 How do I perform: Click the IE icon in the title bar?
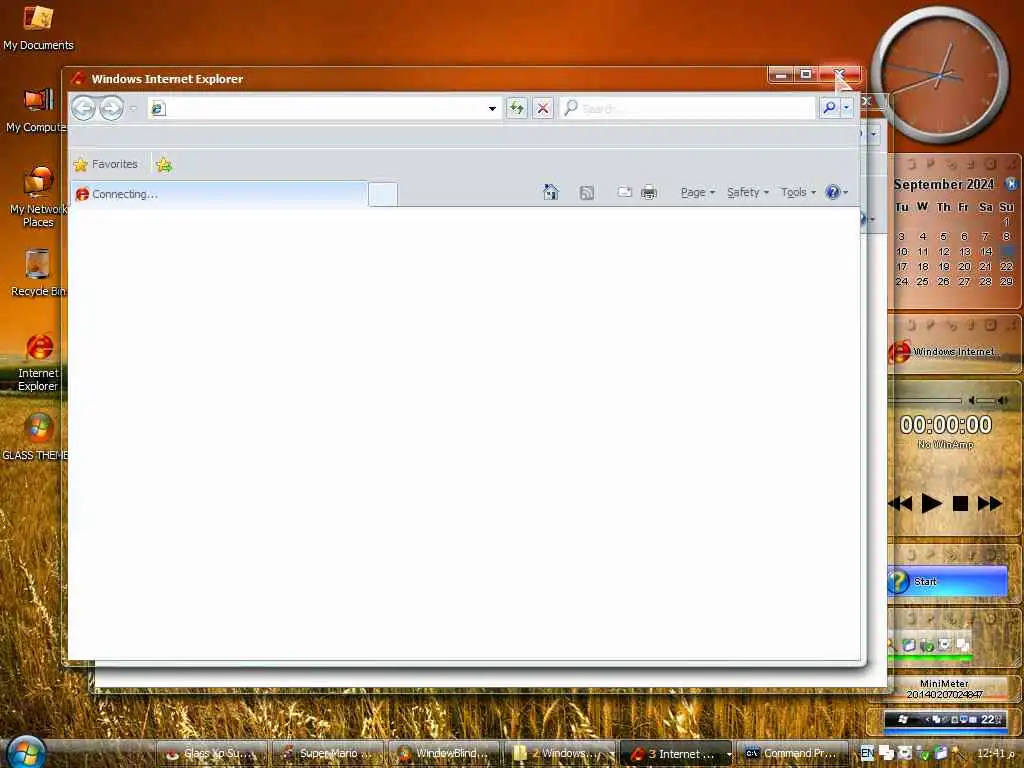coord(78,78)
